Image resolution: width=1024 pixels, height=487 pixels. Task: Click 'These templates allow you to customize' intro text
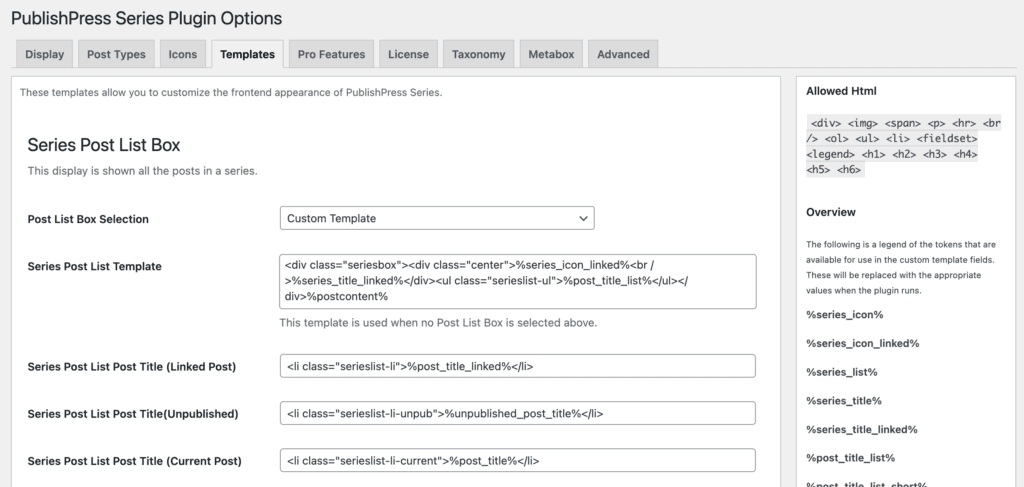[231, 92]
